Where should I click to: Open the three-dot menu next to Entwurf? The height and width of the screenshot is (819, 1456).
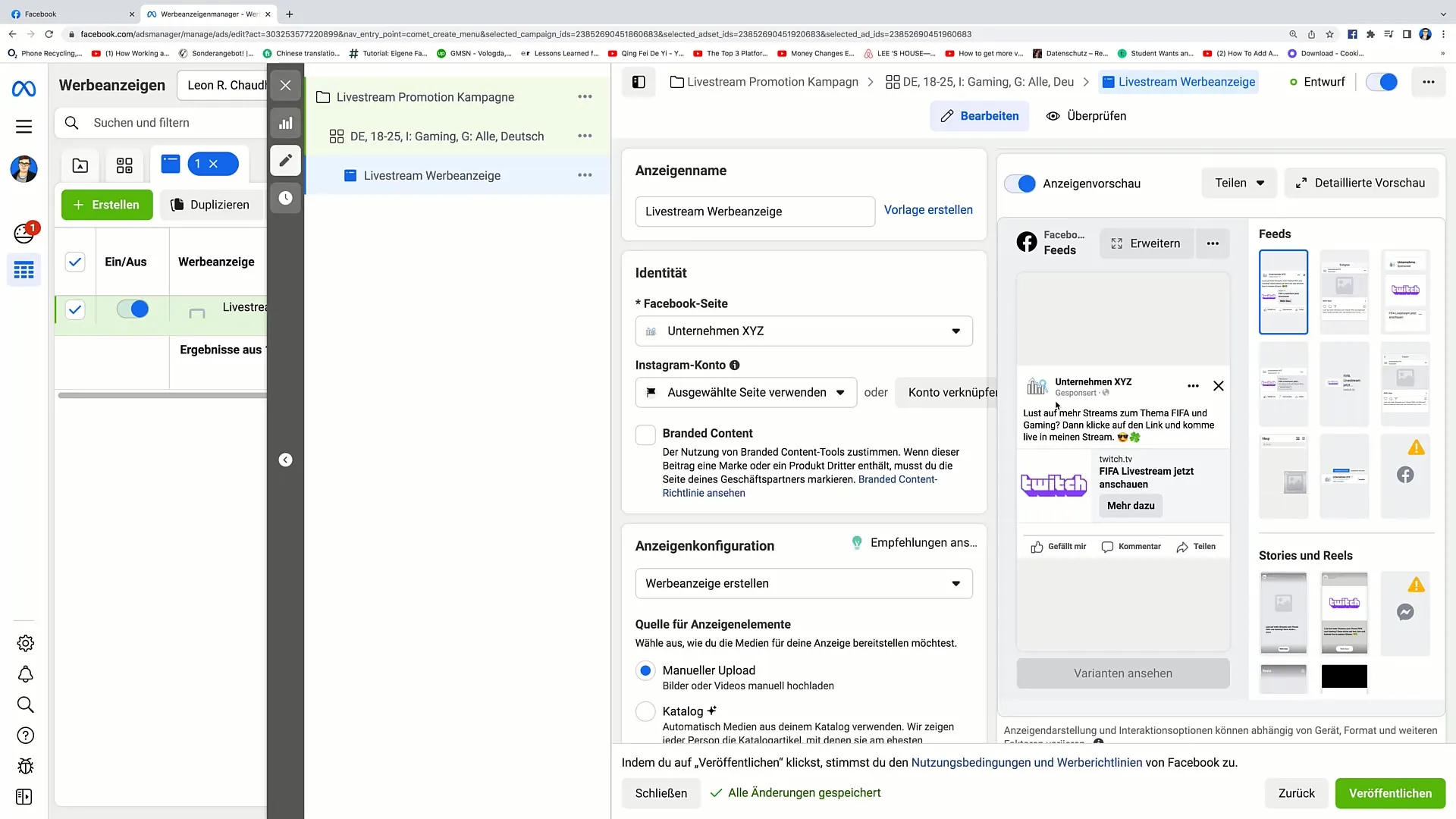coord(1428,82)
